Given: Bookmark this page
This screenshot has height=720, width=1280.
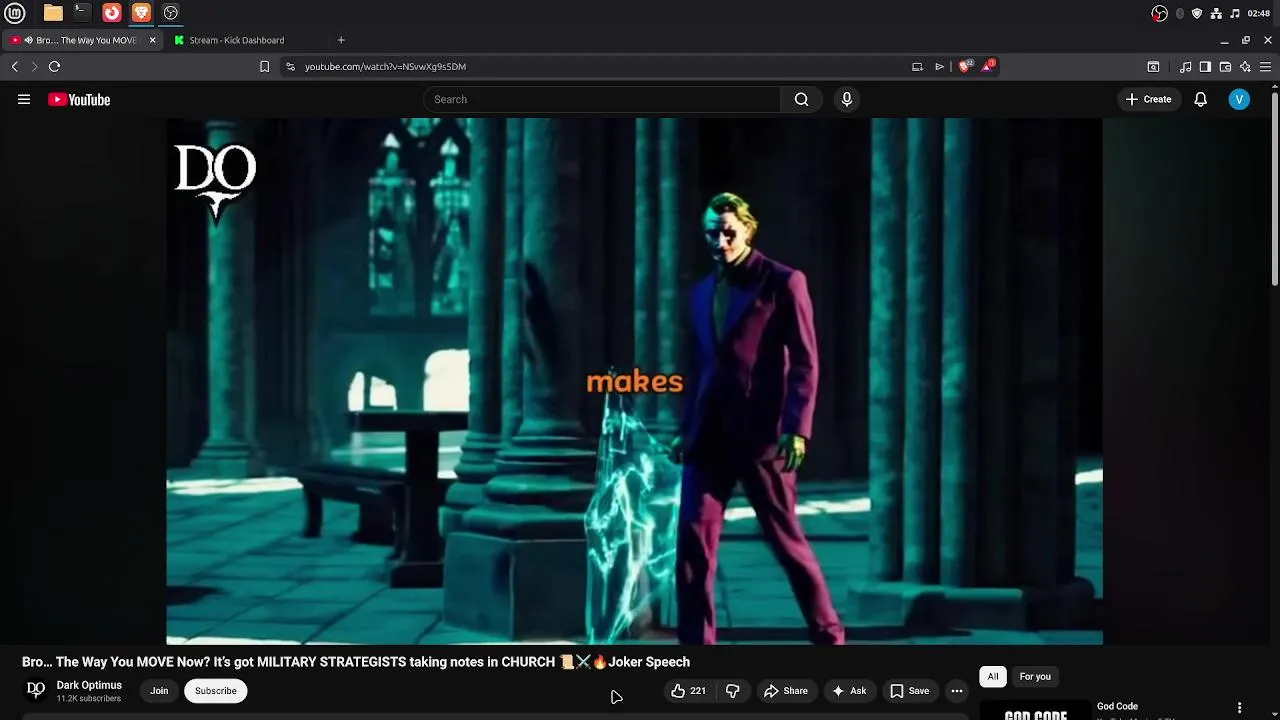Looking at the screenshot, I should click(264, 66).
